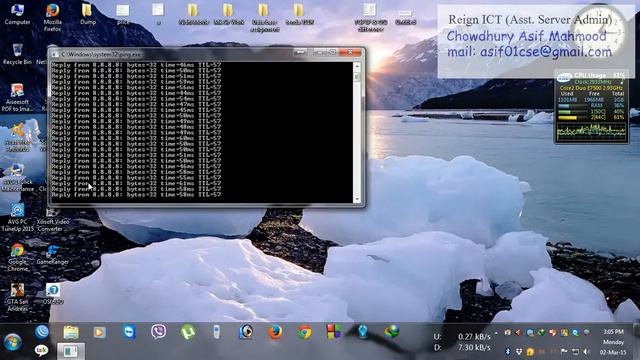Close the ping.exe console window
The image size is (640, 360).
coord(350,52)
